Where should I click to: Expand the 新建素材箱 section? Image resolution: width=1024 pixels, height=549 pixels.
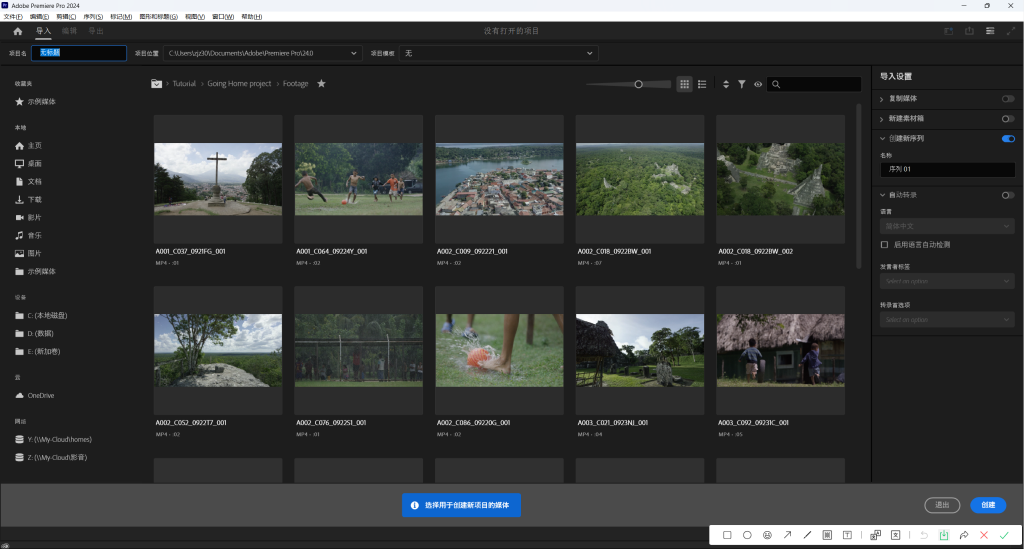881,119
